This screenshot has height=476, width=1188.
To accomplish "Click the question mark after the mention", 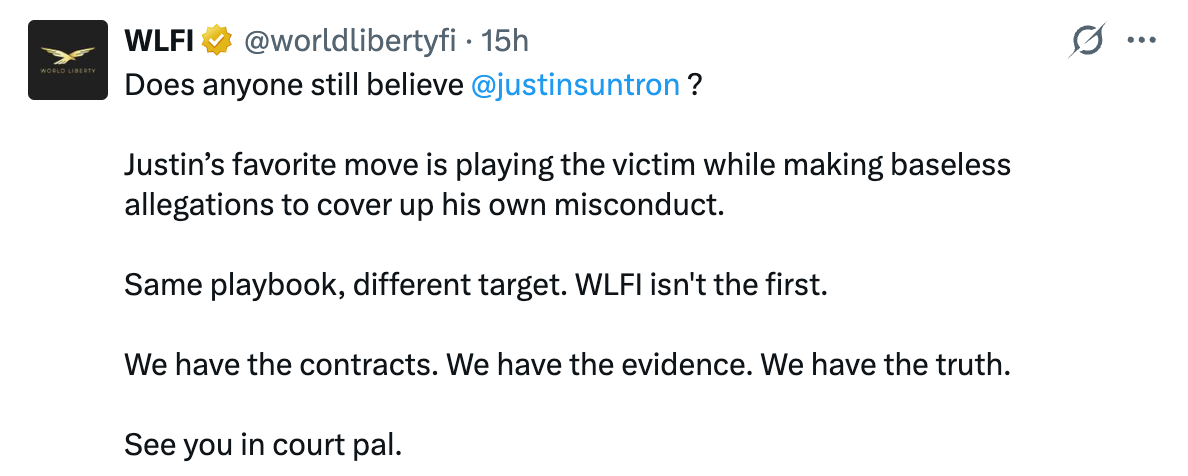I will [696, 85].
